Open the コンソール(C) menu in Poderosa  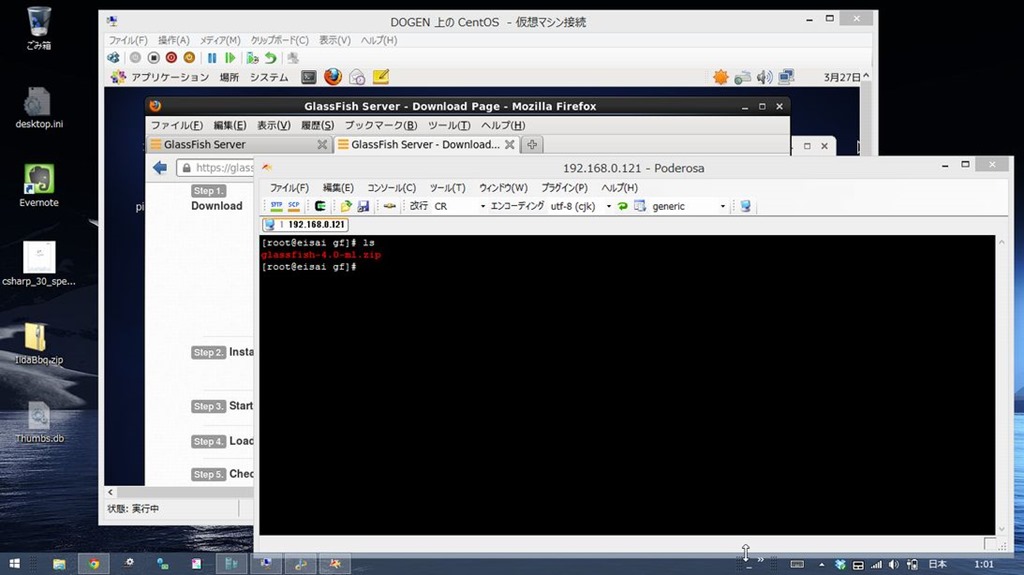pyautogui.click(x=391, y=187)
